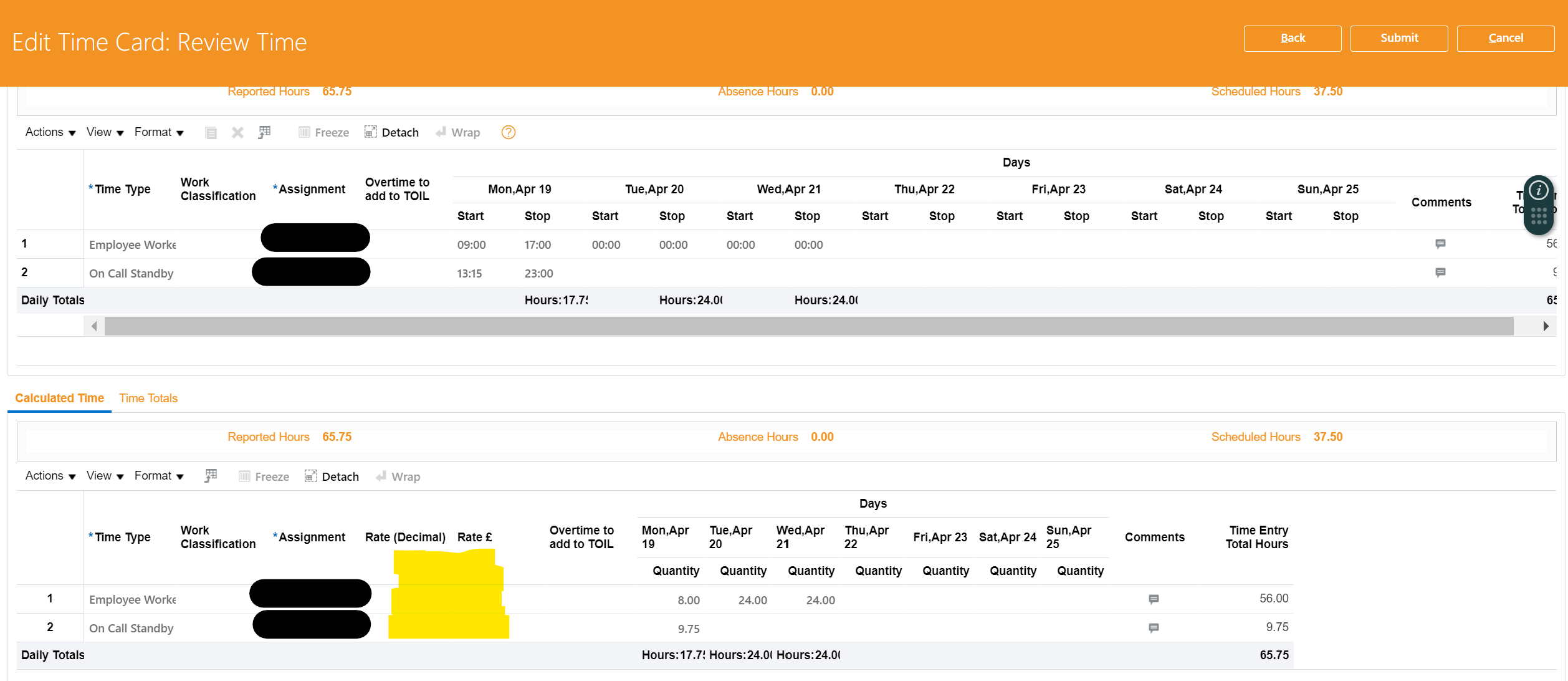Screen dimensions: 1568x681
Task: Open help via the orange question mark icon
Action: [x=508, y=132]
